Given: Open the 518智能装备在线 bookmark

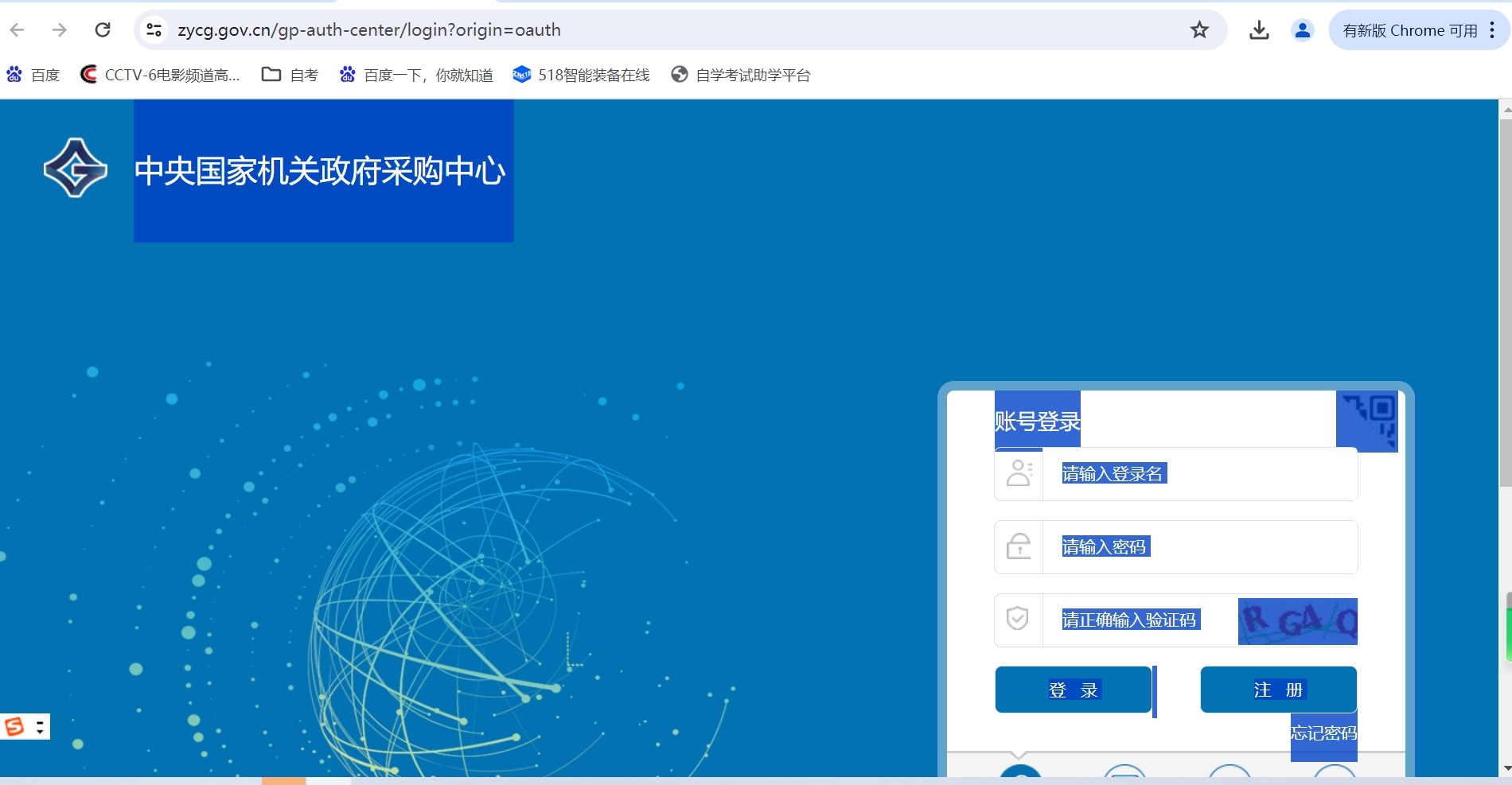Looking at the screenshot, I should point(582,75).
